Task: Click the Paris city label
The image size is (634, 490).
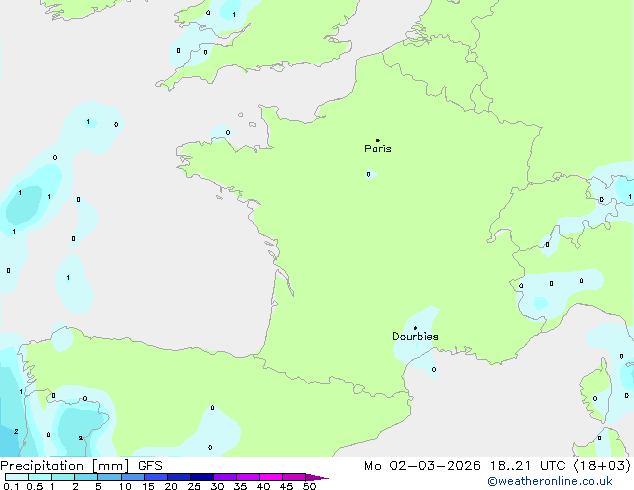Action: click(x=378, y=148)
